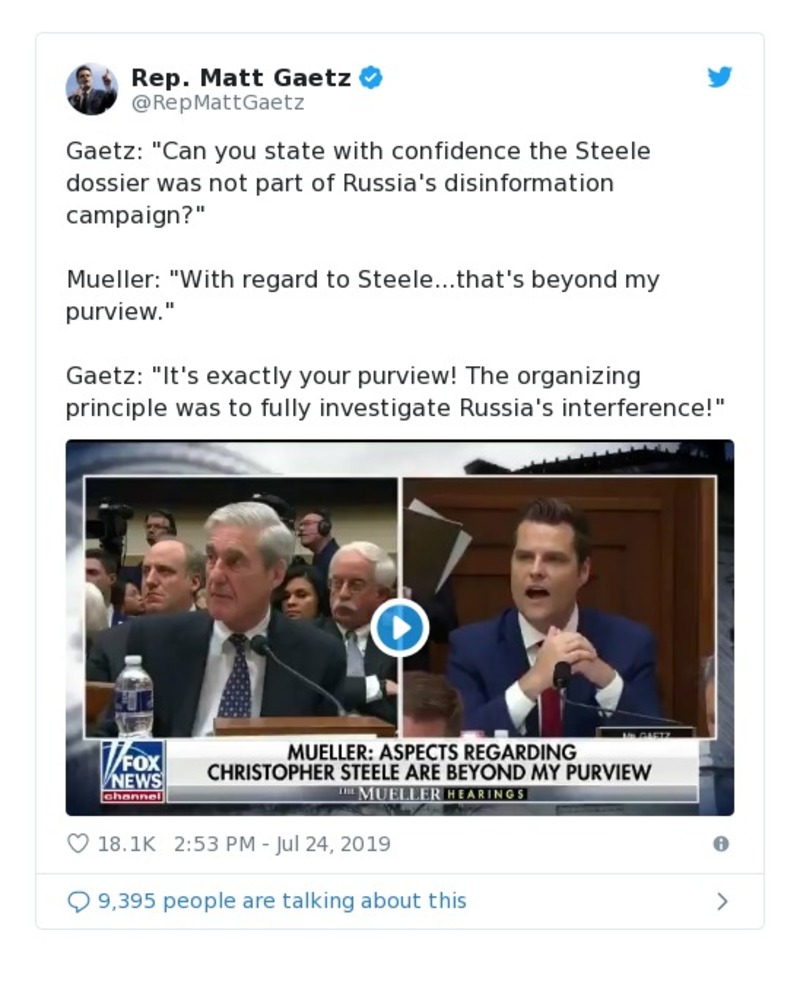The width and height of the screenshot is (800, 981).
Task: Click the blue verified badge next to the name
Action: 371,77
